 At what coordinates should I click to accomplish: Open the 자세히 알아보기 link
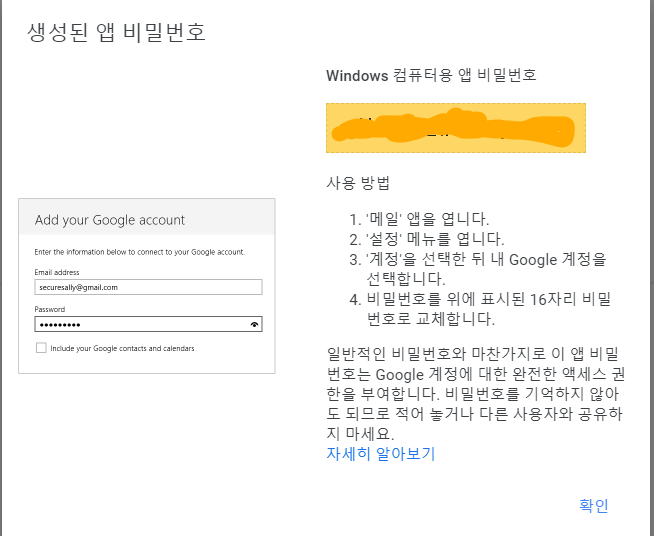pos(381,454)
